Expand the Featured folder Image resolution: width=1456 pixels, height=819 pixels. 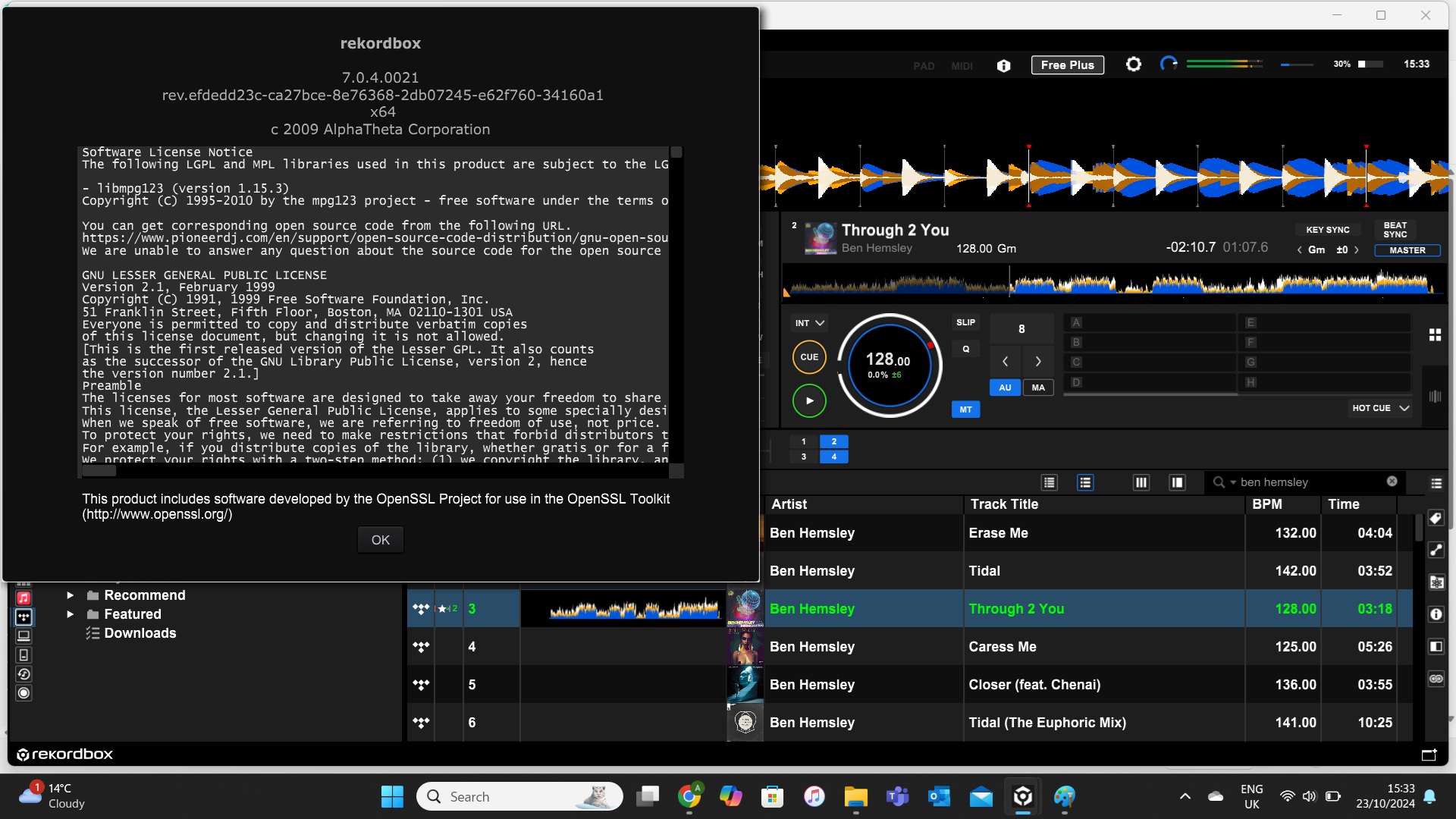(x=70, y=614)
